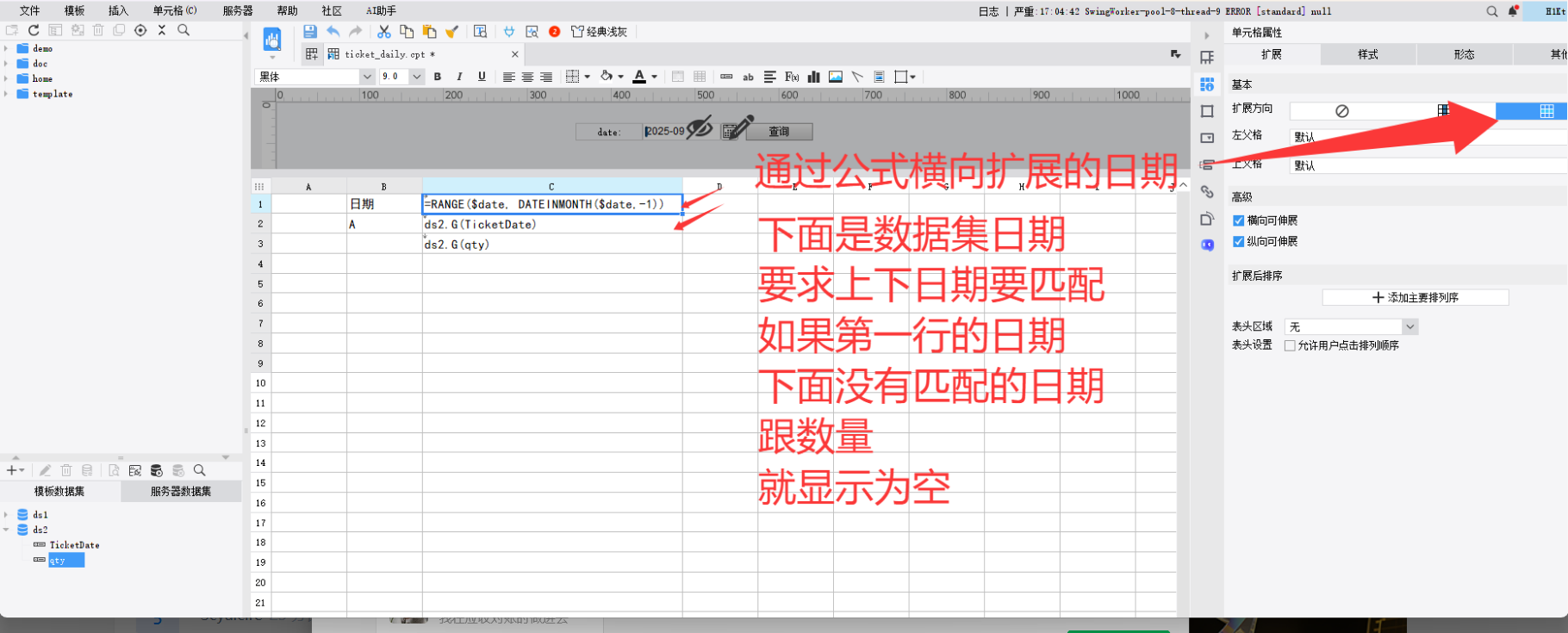Viewport: 1568px width, 633px height.
Task: Click the Insert Image icon
Action: pos(835,77)
